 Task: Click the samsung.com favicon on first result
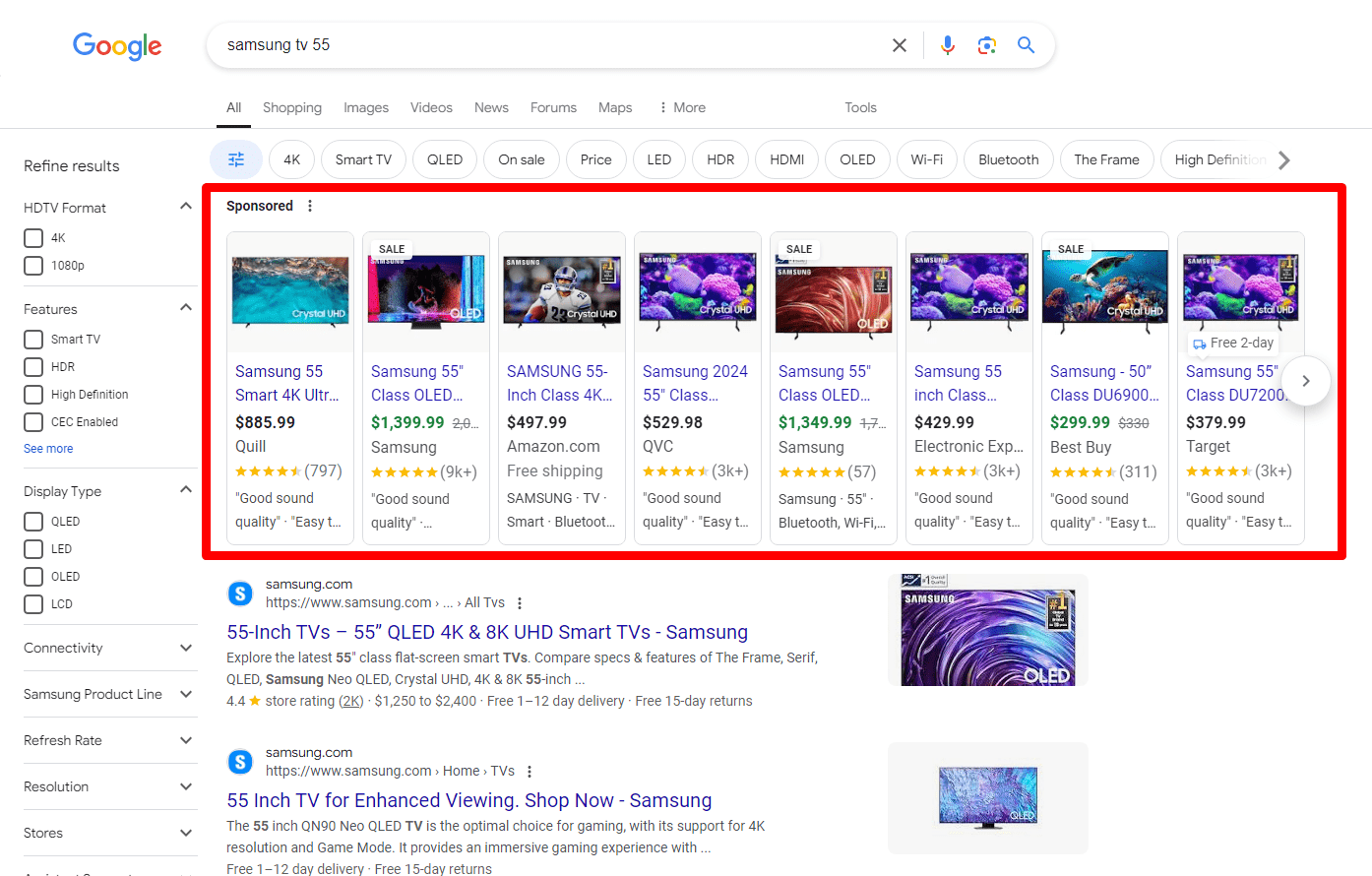click(240, 593)
